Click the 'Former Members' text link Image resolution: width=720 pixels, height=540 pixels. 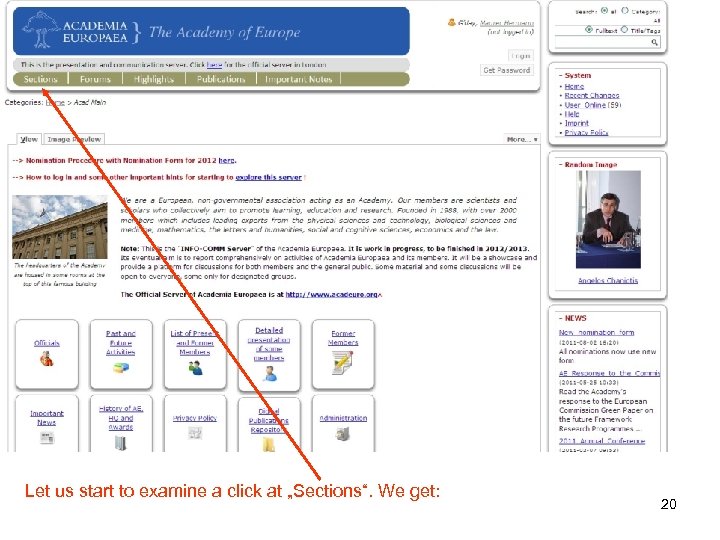point(343,338)
